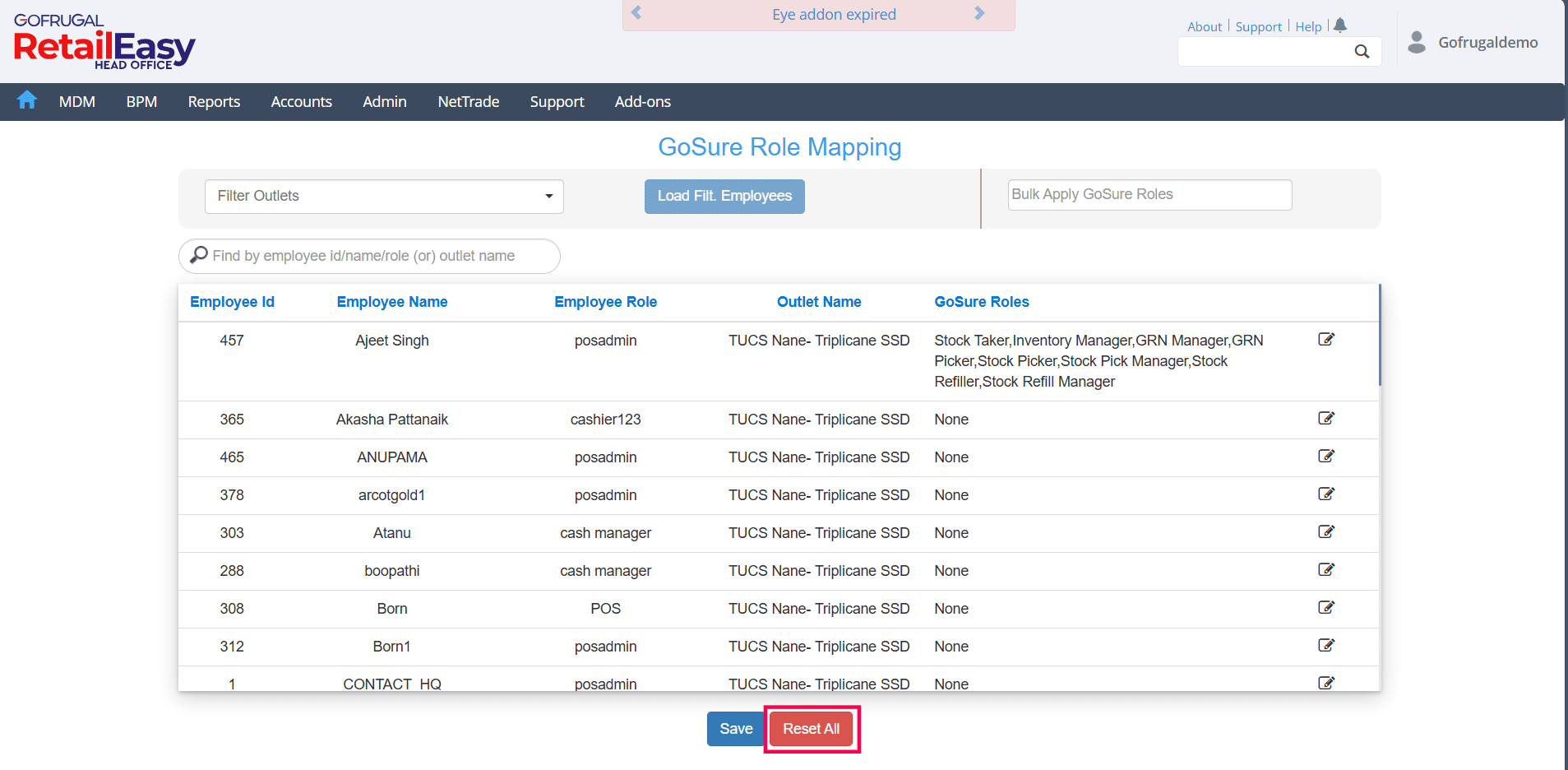Open edit icon for employee Atanu
Viewport: 1568px width, 770px height.
1325,532
